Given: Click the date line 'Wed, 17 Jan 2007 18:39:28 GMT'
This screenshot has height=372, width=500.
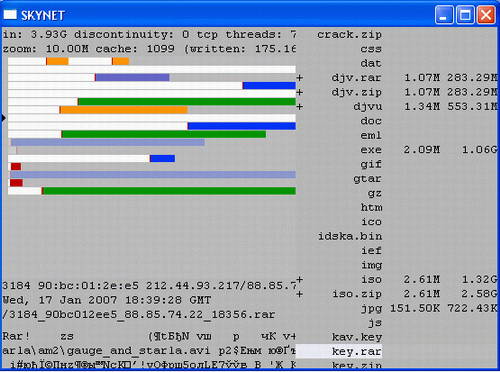Looking at the screenshot, I should click(x=106, y=300).
